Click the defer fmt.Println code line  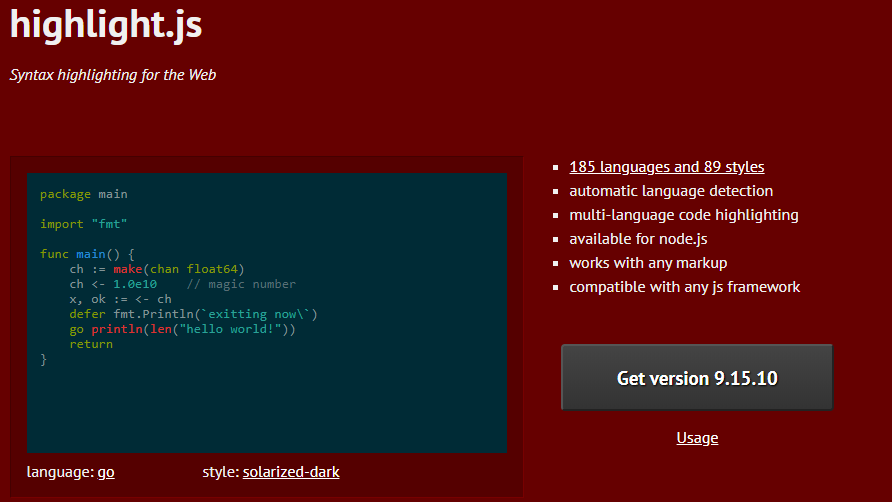coord(193,314)
